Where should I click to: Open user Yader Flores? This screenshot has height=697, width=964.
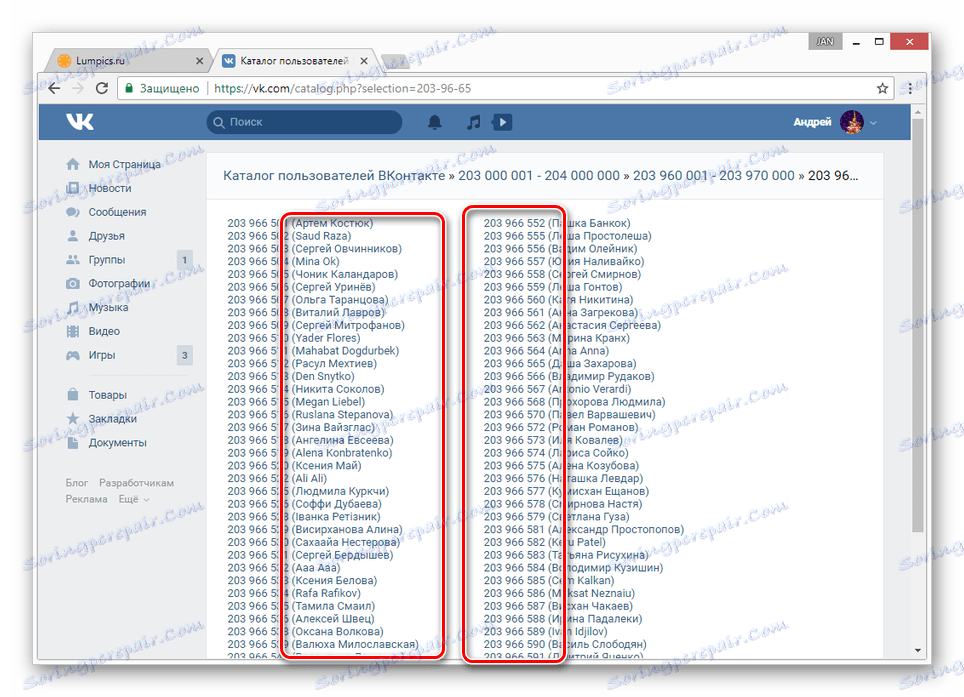294,338
